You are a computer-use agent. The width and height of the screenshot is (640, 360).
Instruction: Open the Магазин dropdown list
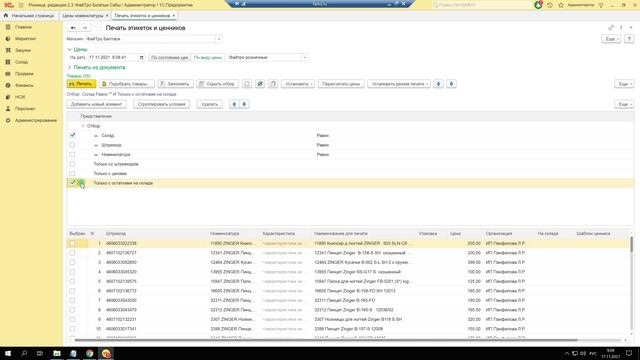[219, 39]
